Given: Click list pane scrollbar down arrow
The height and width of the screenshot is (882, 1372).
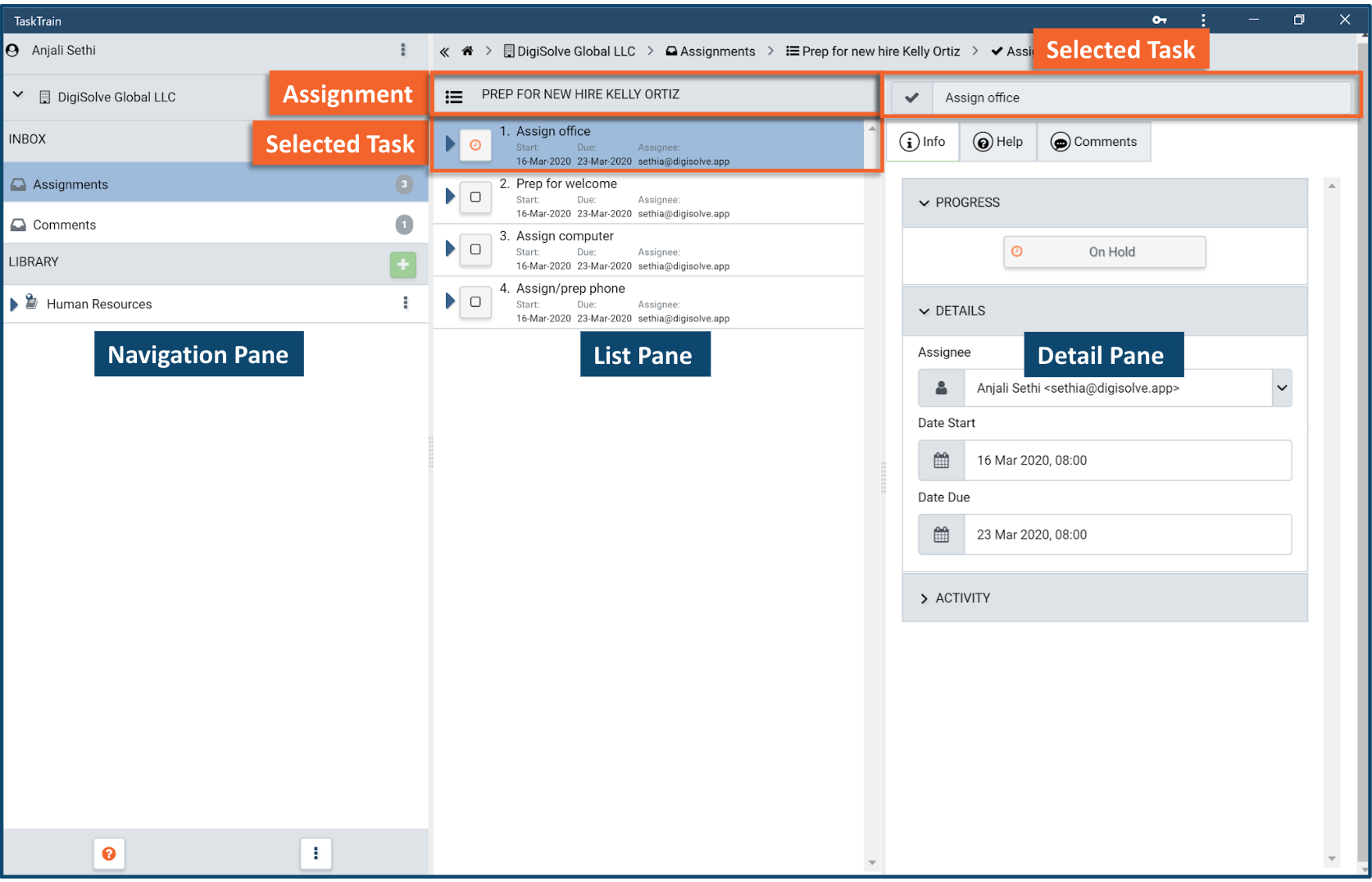Looking at the screenshot, I should (872, 862).
